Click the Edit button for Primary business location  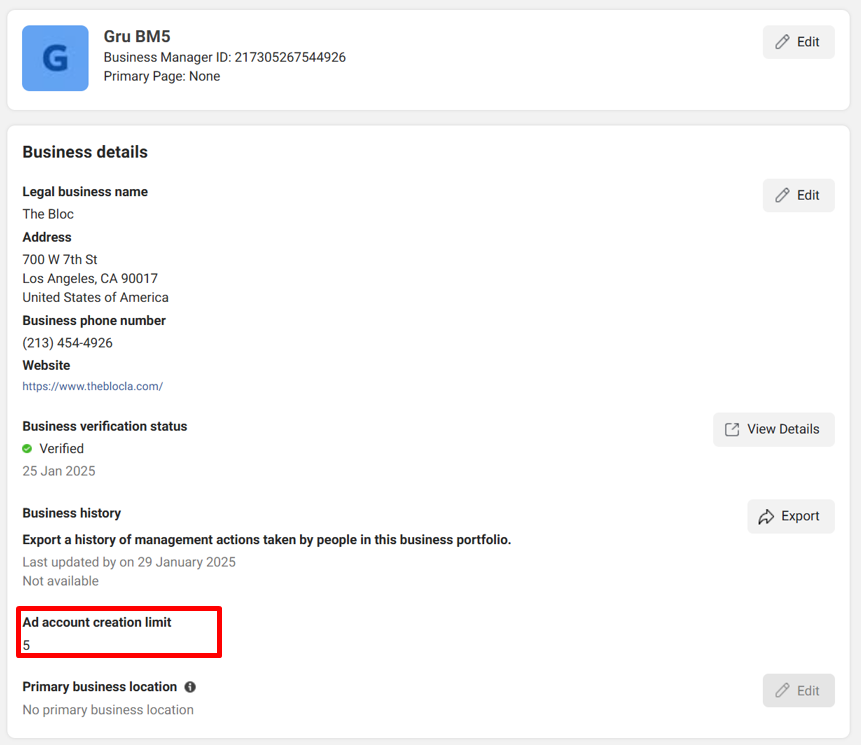[798, 691]
